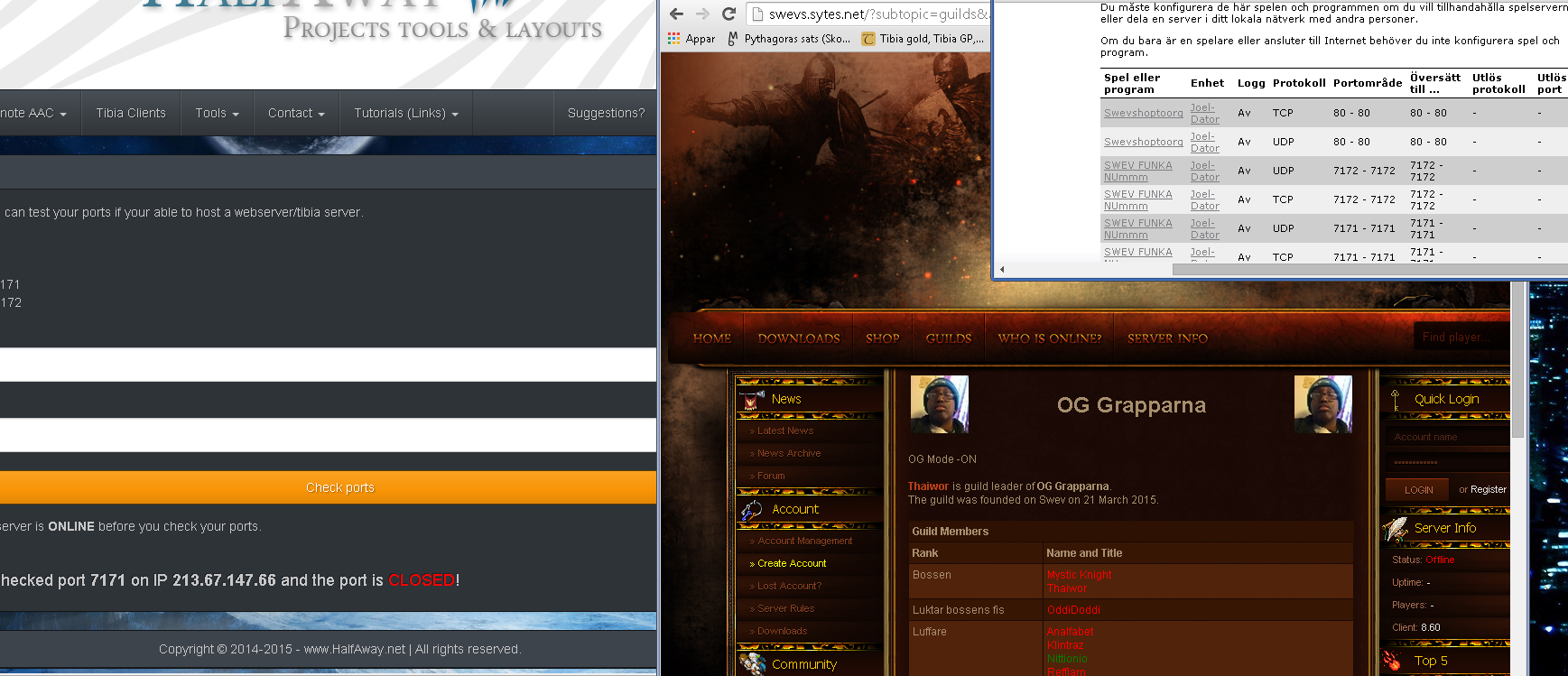Click the orange Check ports button
The width and height of the screenshot is (1568, 676).
click(x=328, y=487)
